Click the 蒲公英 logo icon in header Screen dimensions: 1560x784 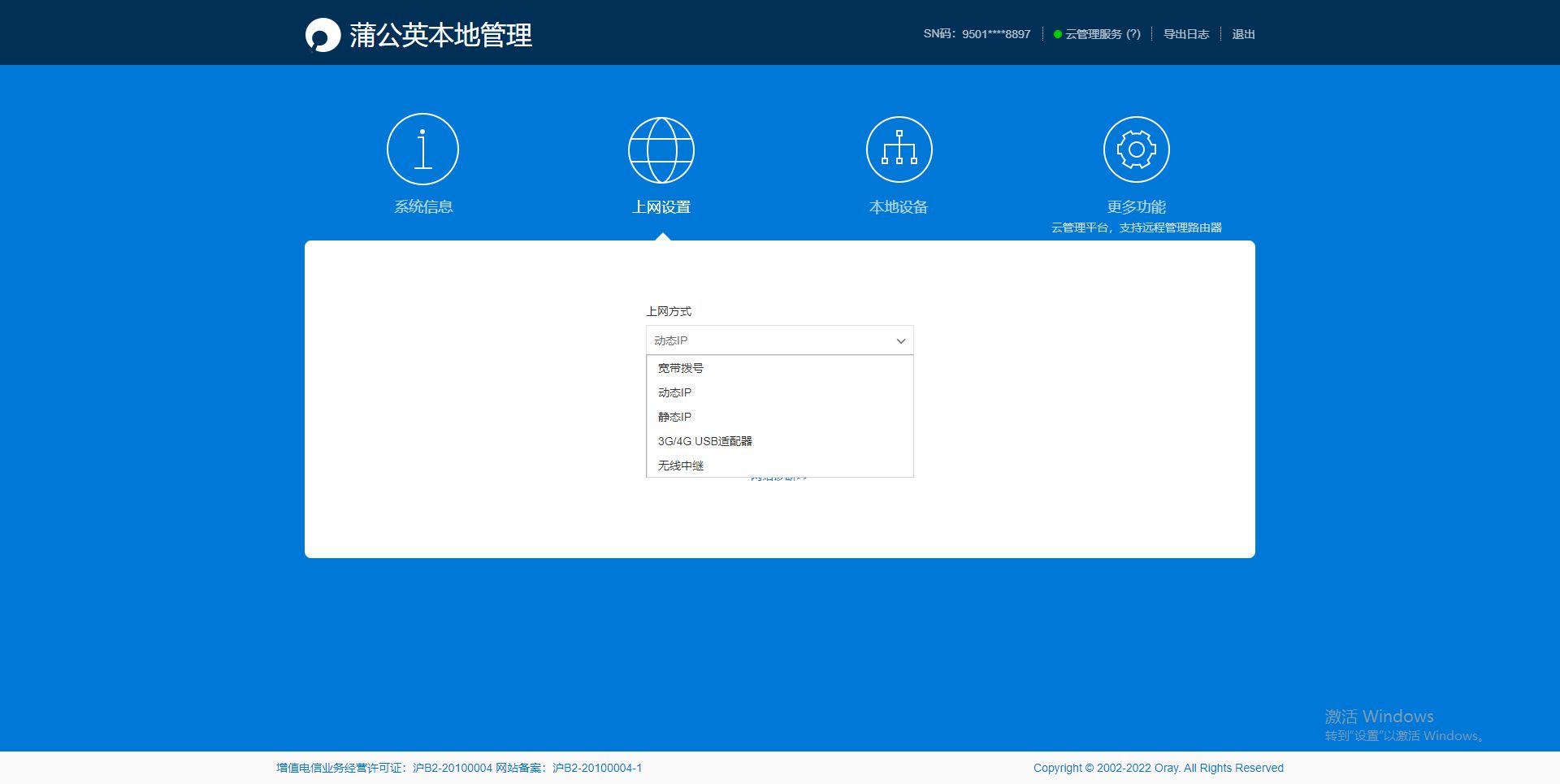point(323,35)
